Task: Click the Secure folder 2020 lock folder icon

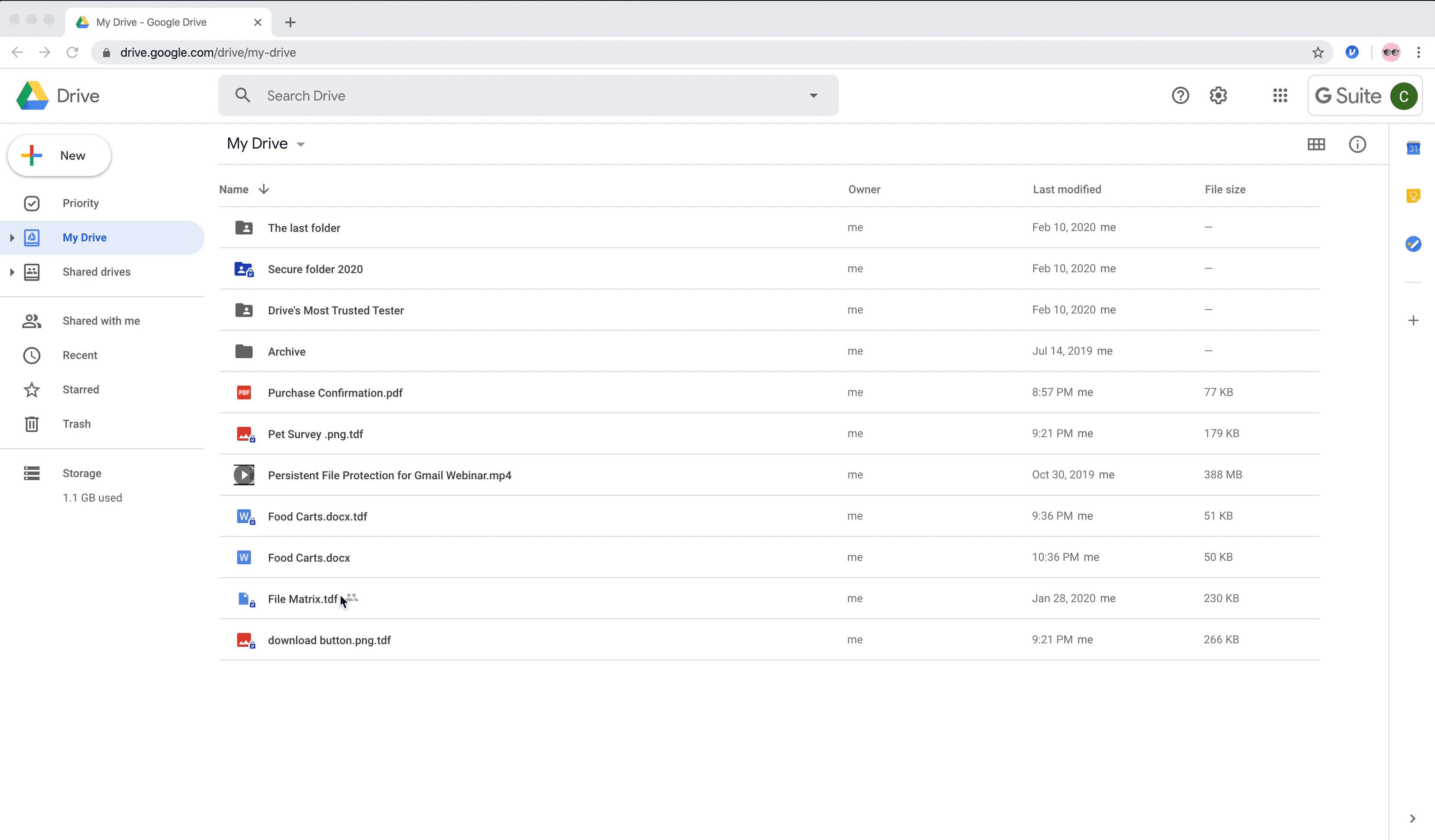Action: pos(244,268)
